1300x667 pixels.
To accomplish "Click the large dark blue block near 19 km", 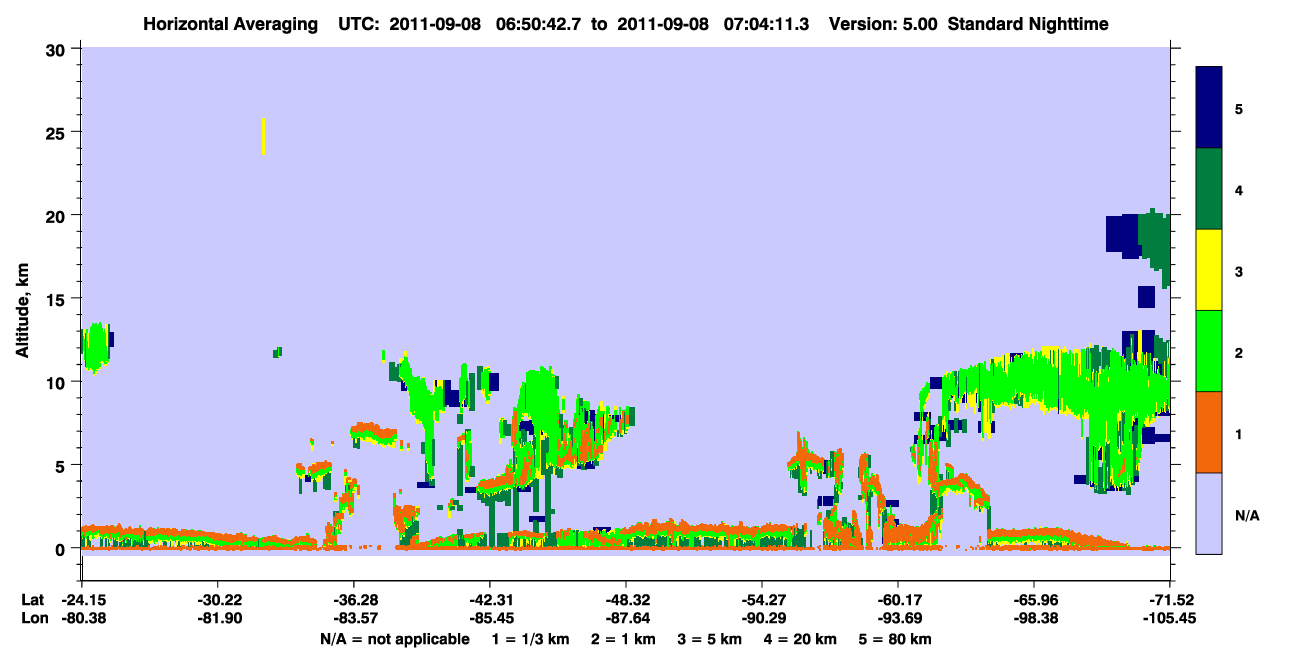I will [1122, 233].
